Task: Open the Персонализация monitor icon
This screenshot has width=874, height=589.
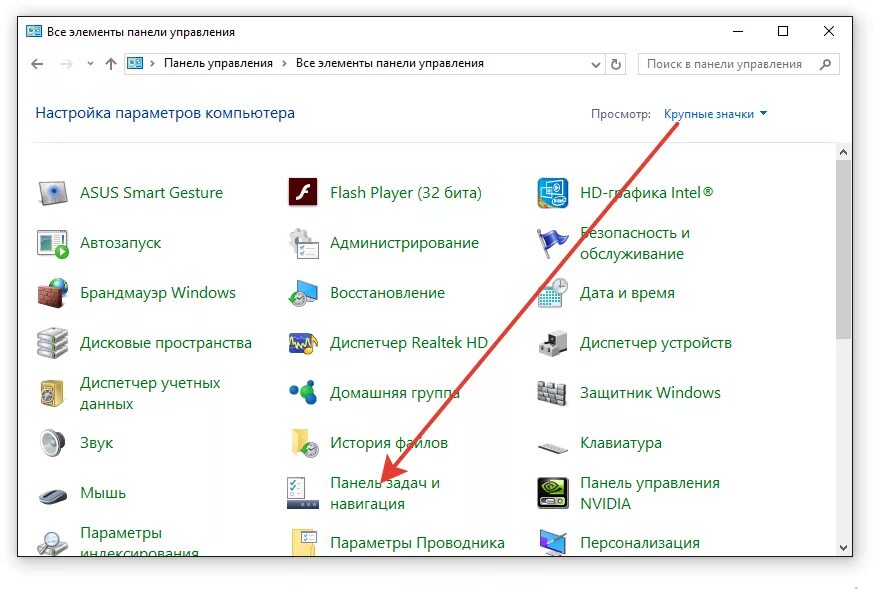Action: click(552, 542)
